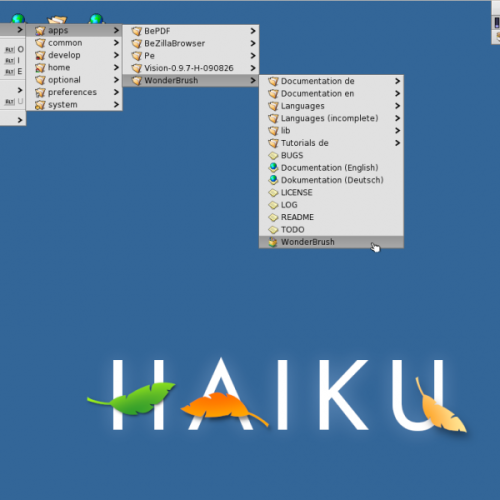Expand the preferences submenu arrow
The height and width of the screenshot is (500, 500).
116,92
